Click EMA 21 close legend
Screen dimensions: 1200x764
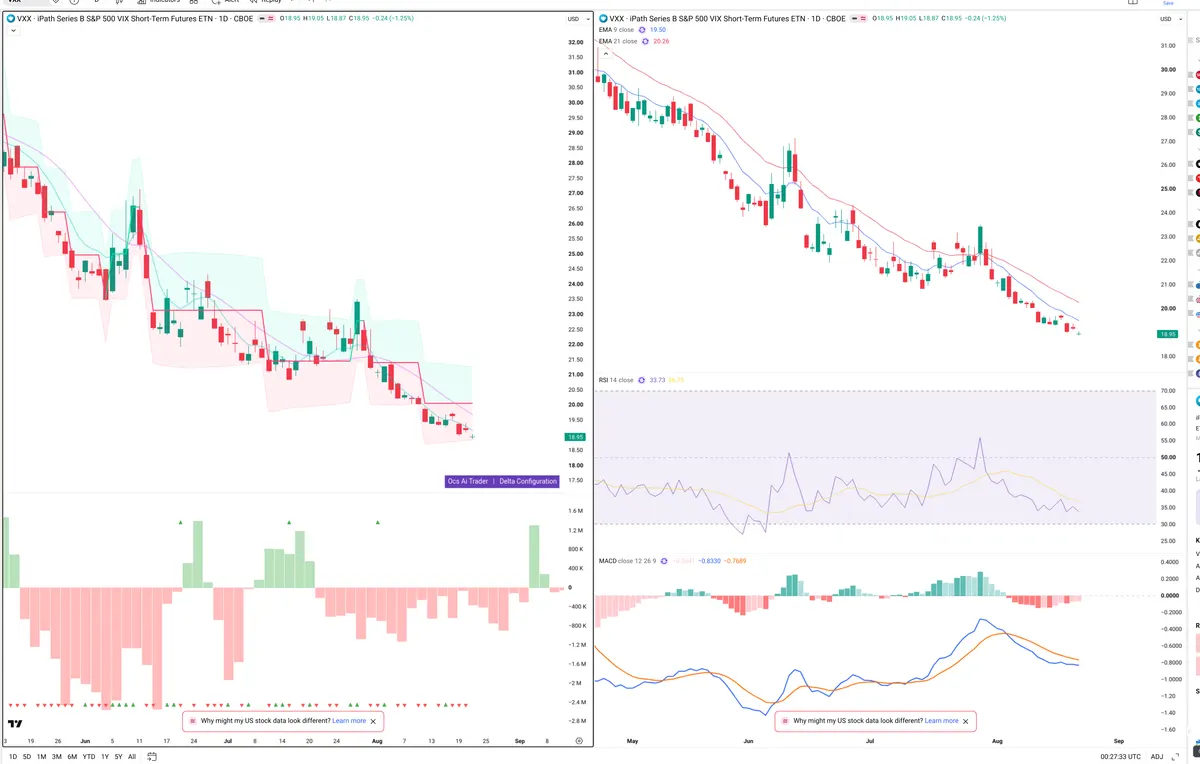617,41
